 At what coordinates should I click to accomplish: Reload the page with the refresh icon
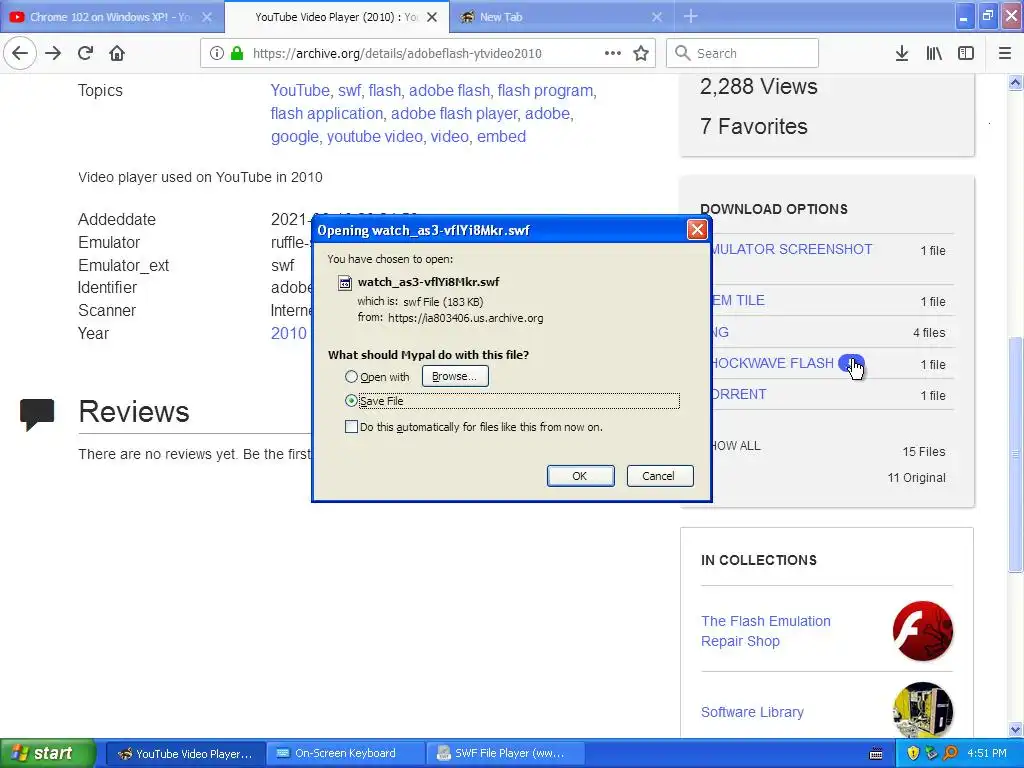[86, 53]
